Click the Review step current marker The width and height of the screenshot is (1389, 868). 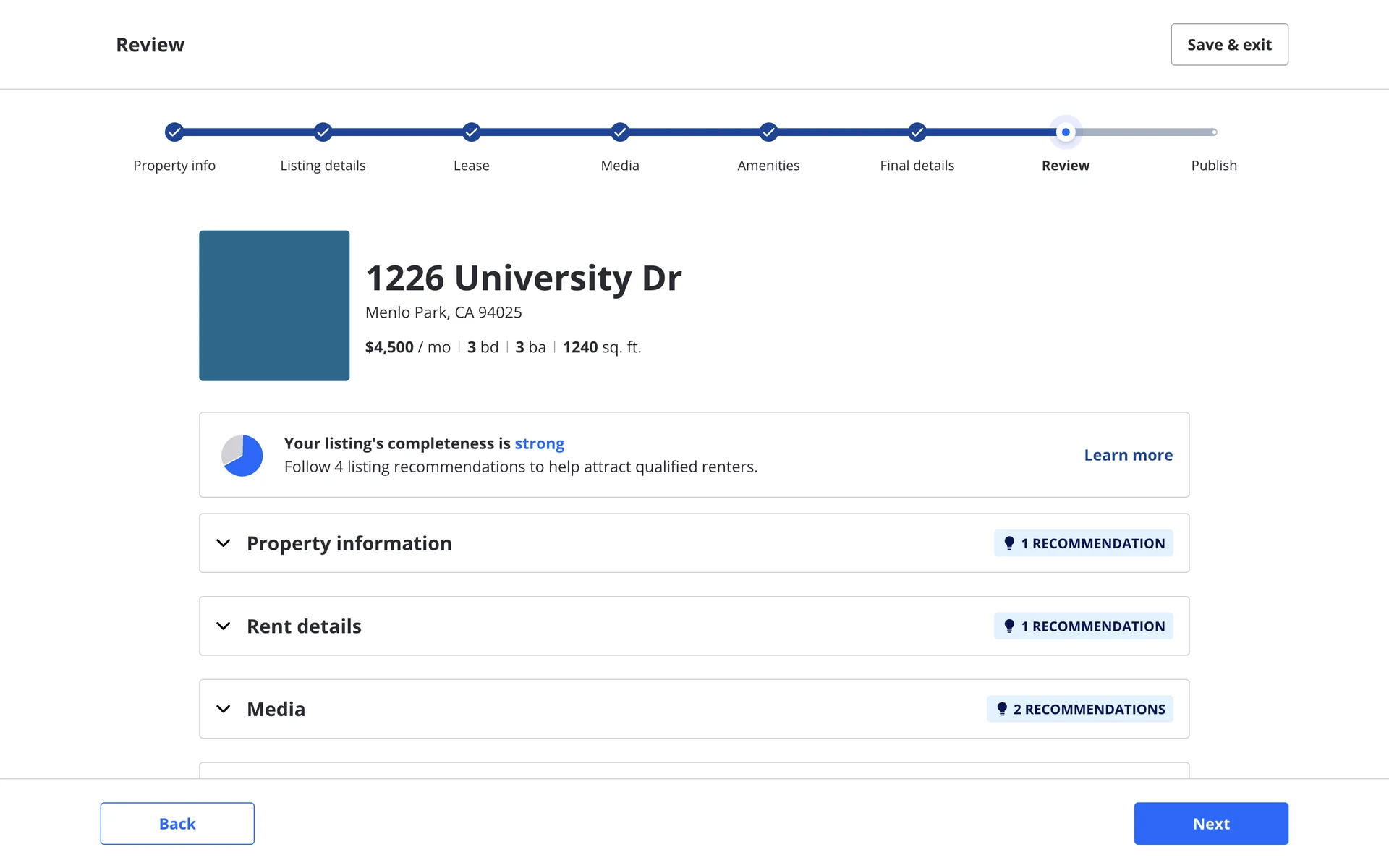pos(1066,132)
